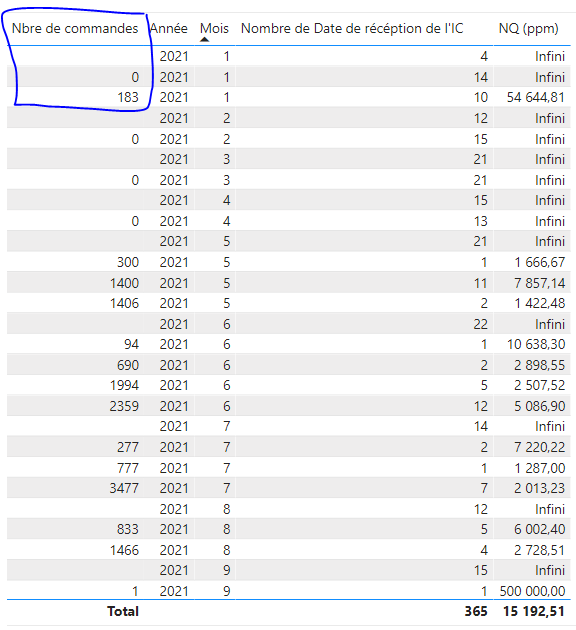Viewport: 576px width, 630px height.
Task: Click the Nbre de commandes column header
Action: [x=75, y=29]
